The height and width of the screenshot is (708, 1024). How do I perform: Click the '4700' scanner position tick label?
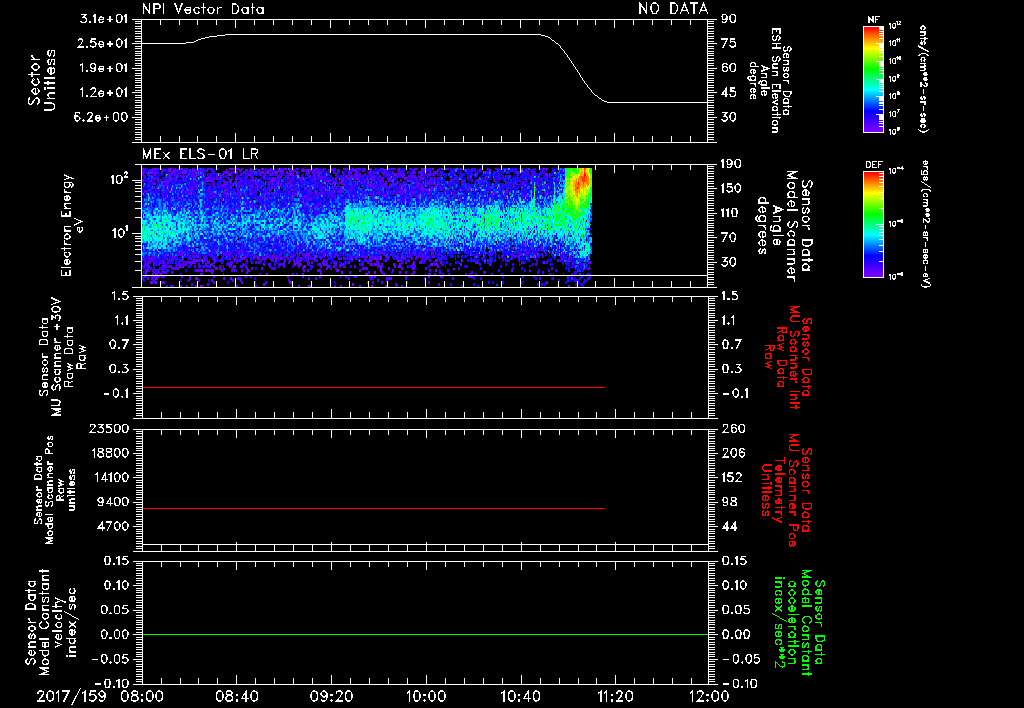point(112,526)
